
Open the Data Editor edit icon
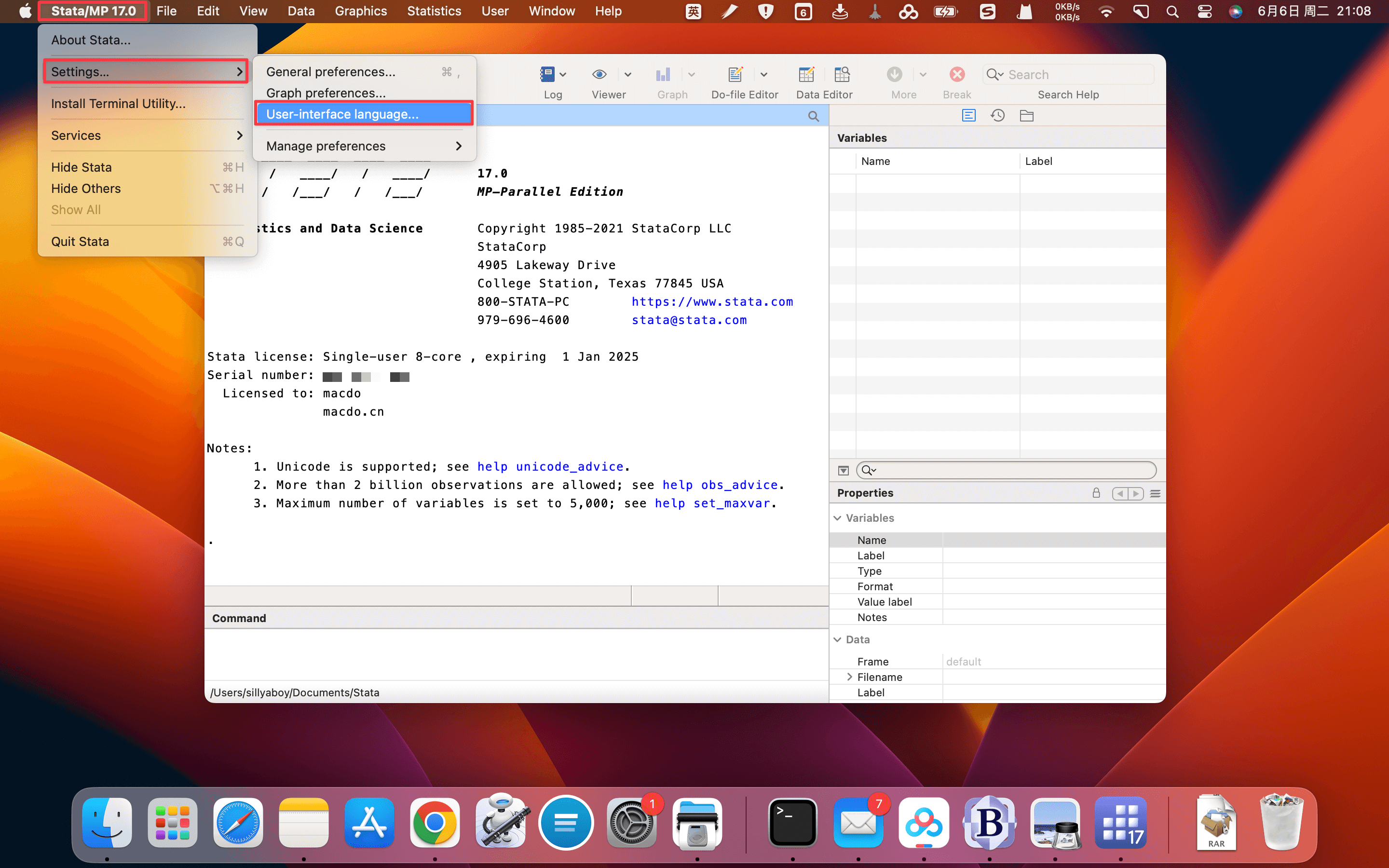[806, 74]
